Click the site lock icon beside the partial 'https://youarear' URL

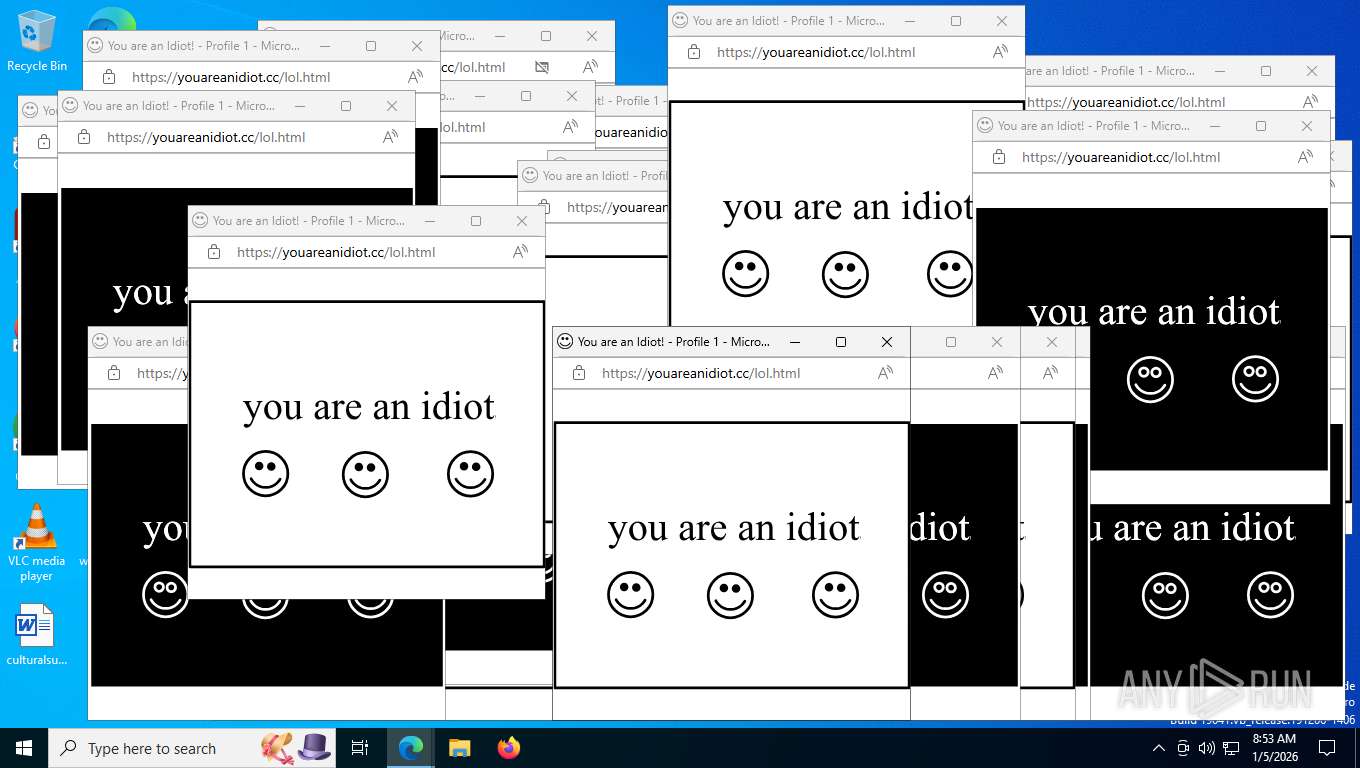click(x=543, y=207)
